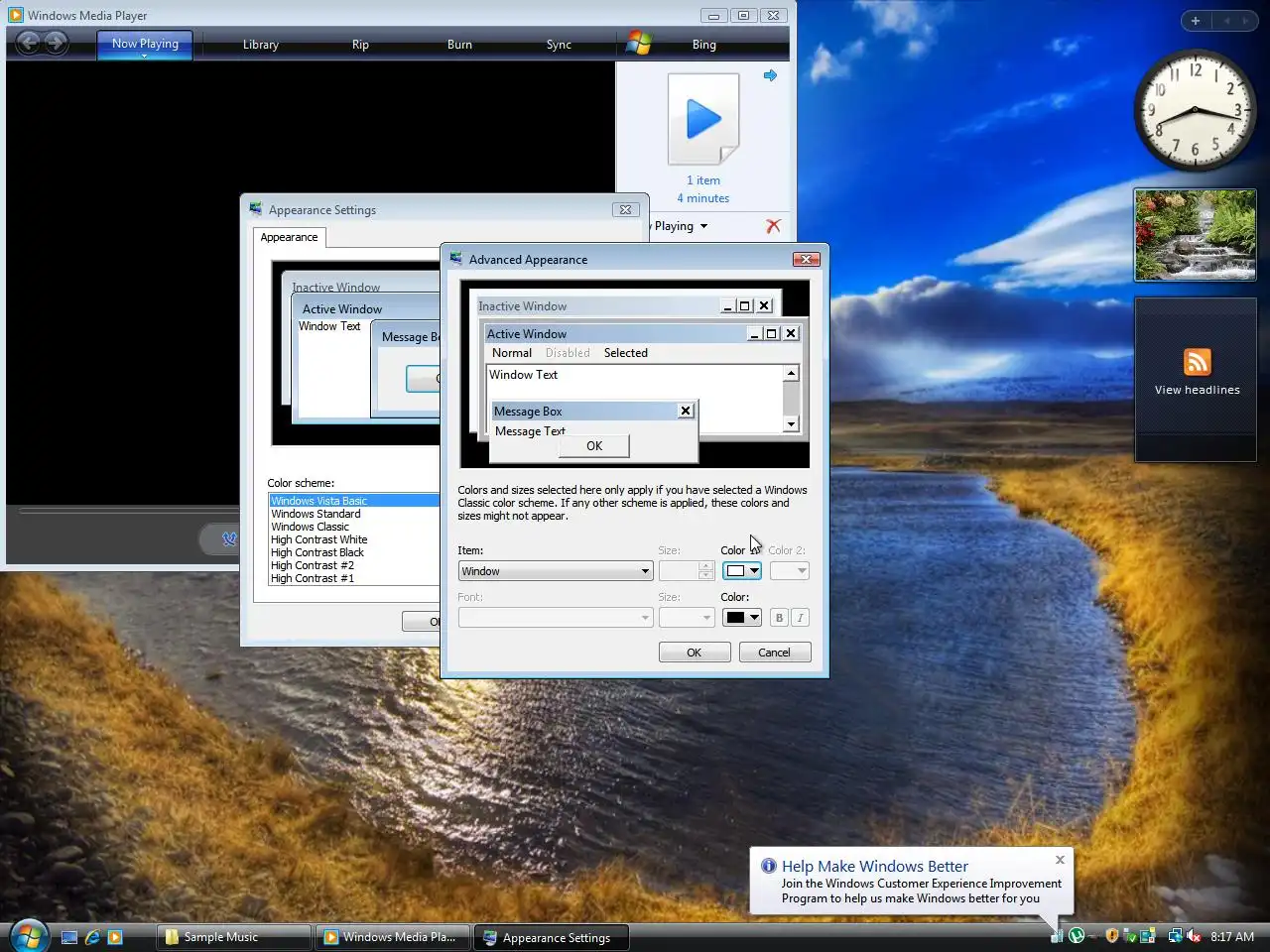Click the Forward arrow in Windows Media Player

pos(56,42)
